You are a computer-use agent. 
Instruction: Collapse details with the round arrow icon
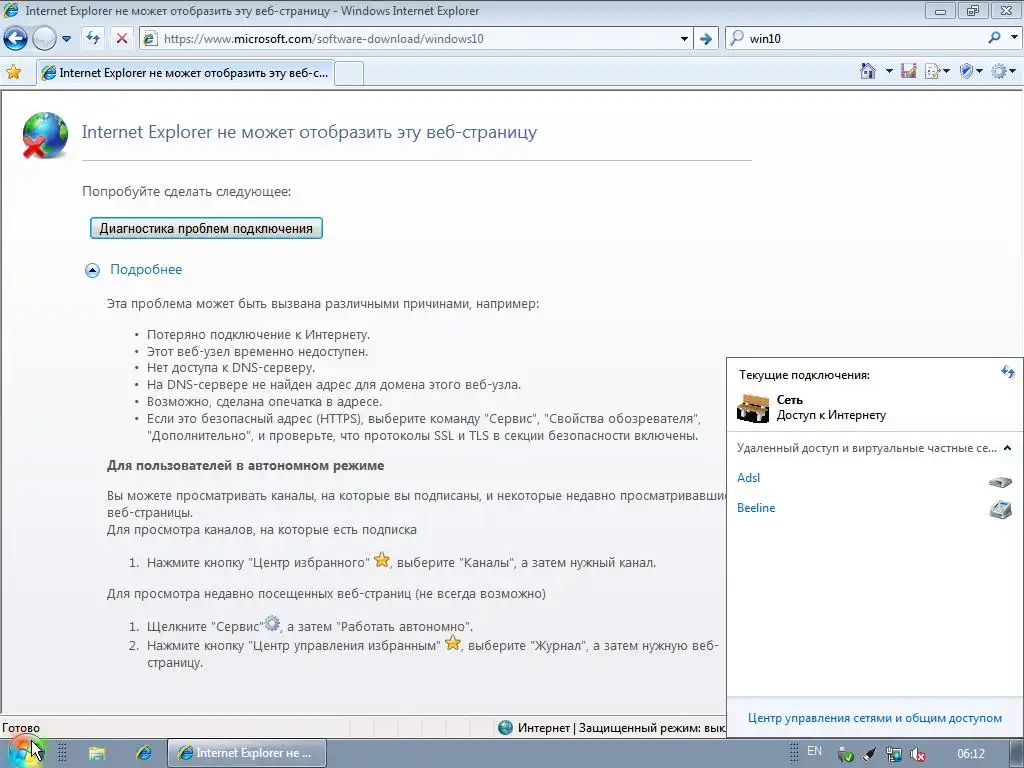93,270
